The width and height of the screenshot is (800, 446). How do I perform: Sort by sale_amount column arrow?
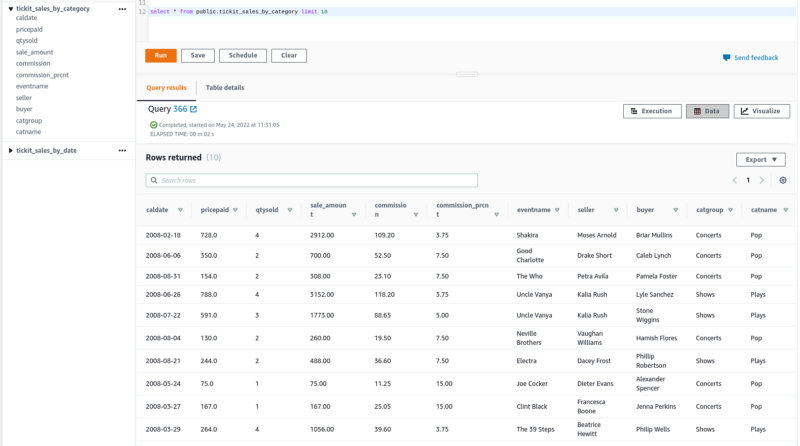pyautogui.click(x=354, y=215)
